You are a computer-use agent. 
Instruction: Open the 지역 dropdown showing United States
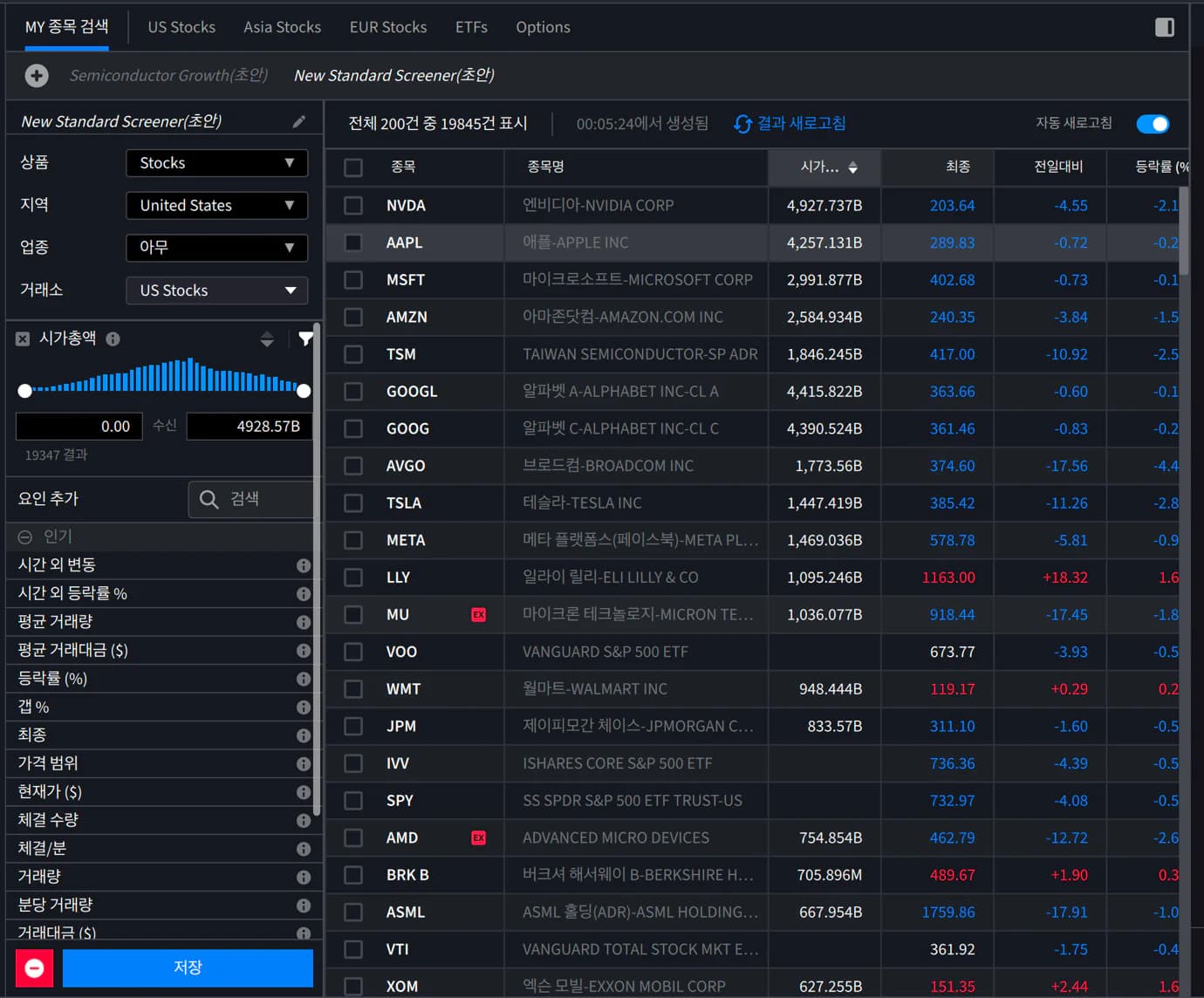[x=217, y=206]
